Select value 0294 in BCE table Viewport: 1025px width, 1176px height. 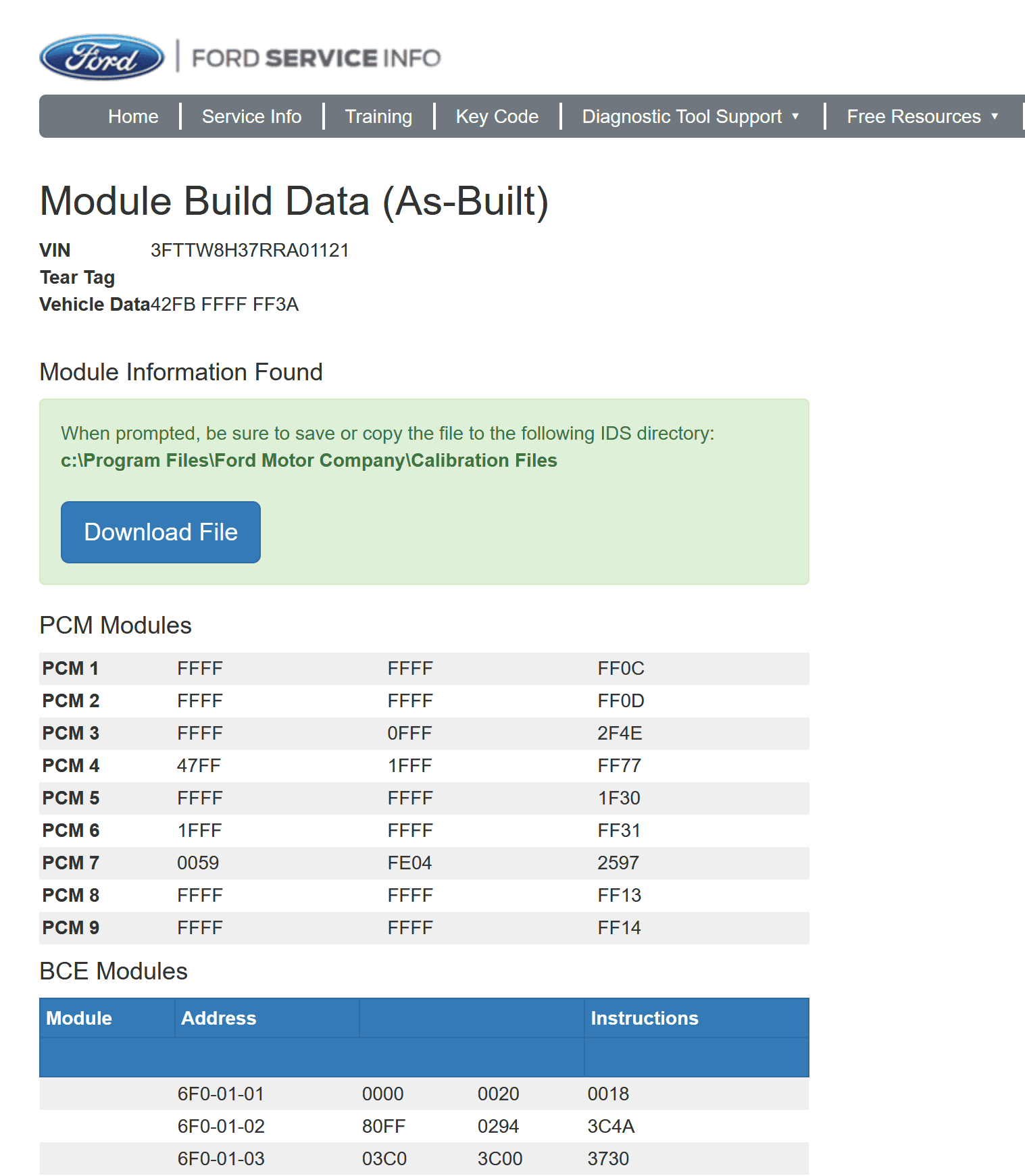(x=499, y=1127)
